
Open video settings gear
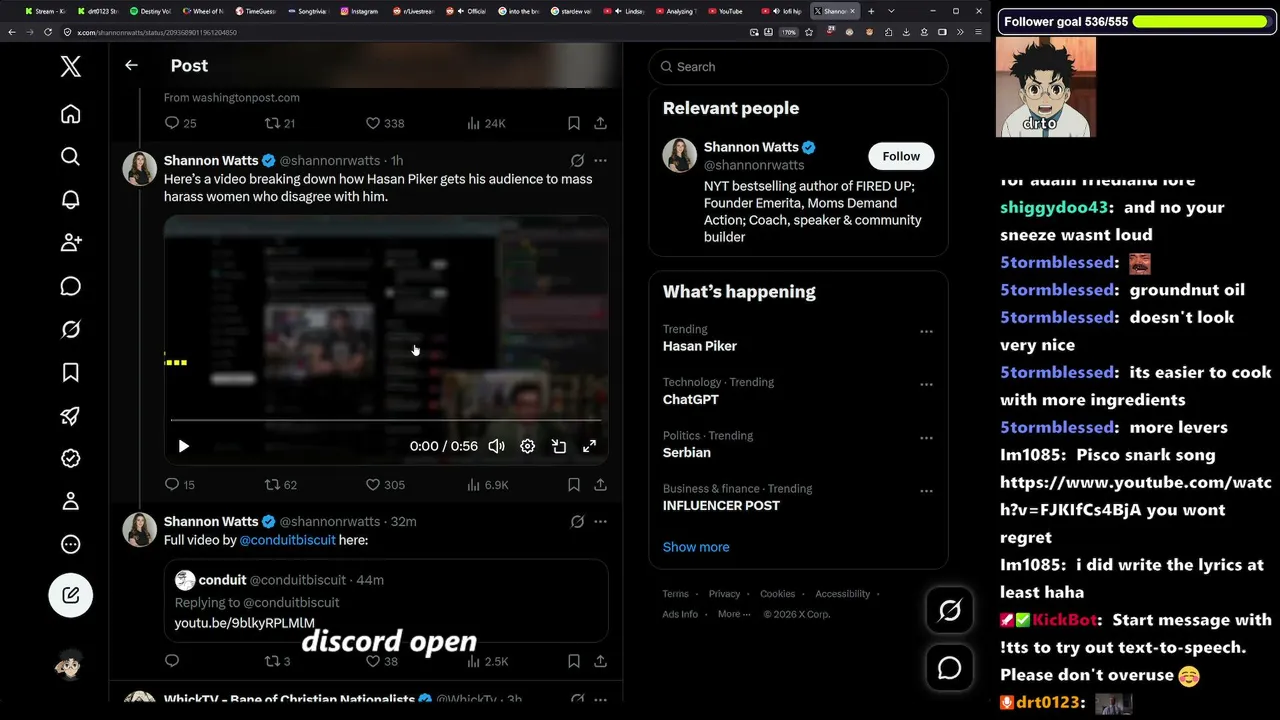pos(527,446)
